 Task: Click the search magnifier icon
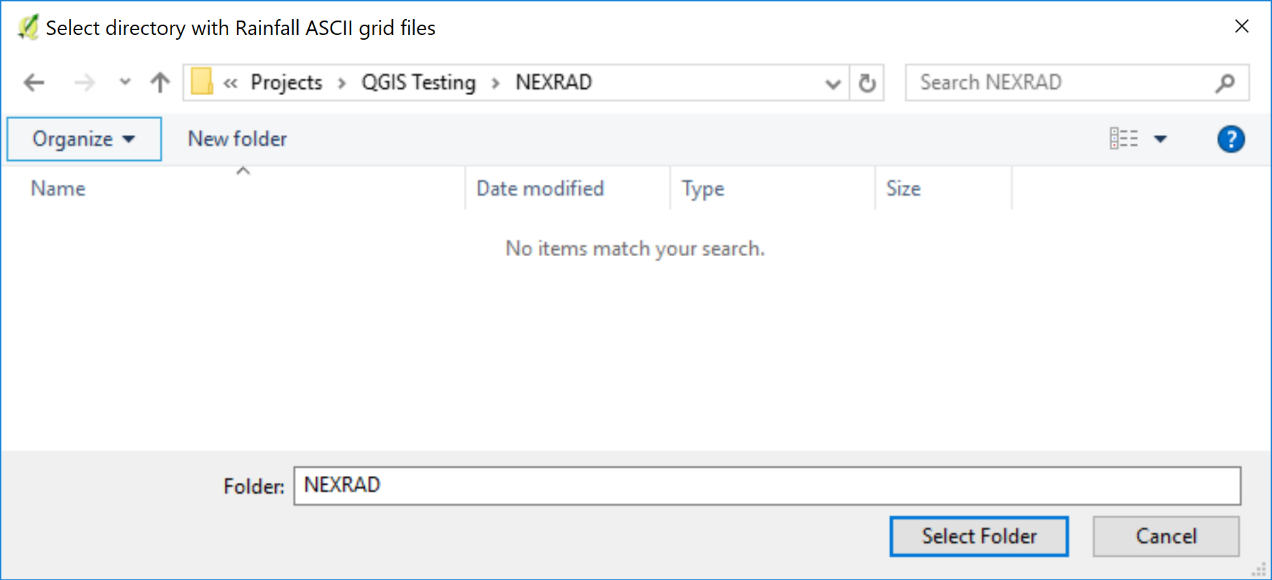(1225, 83)
